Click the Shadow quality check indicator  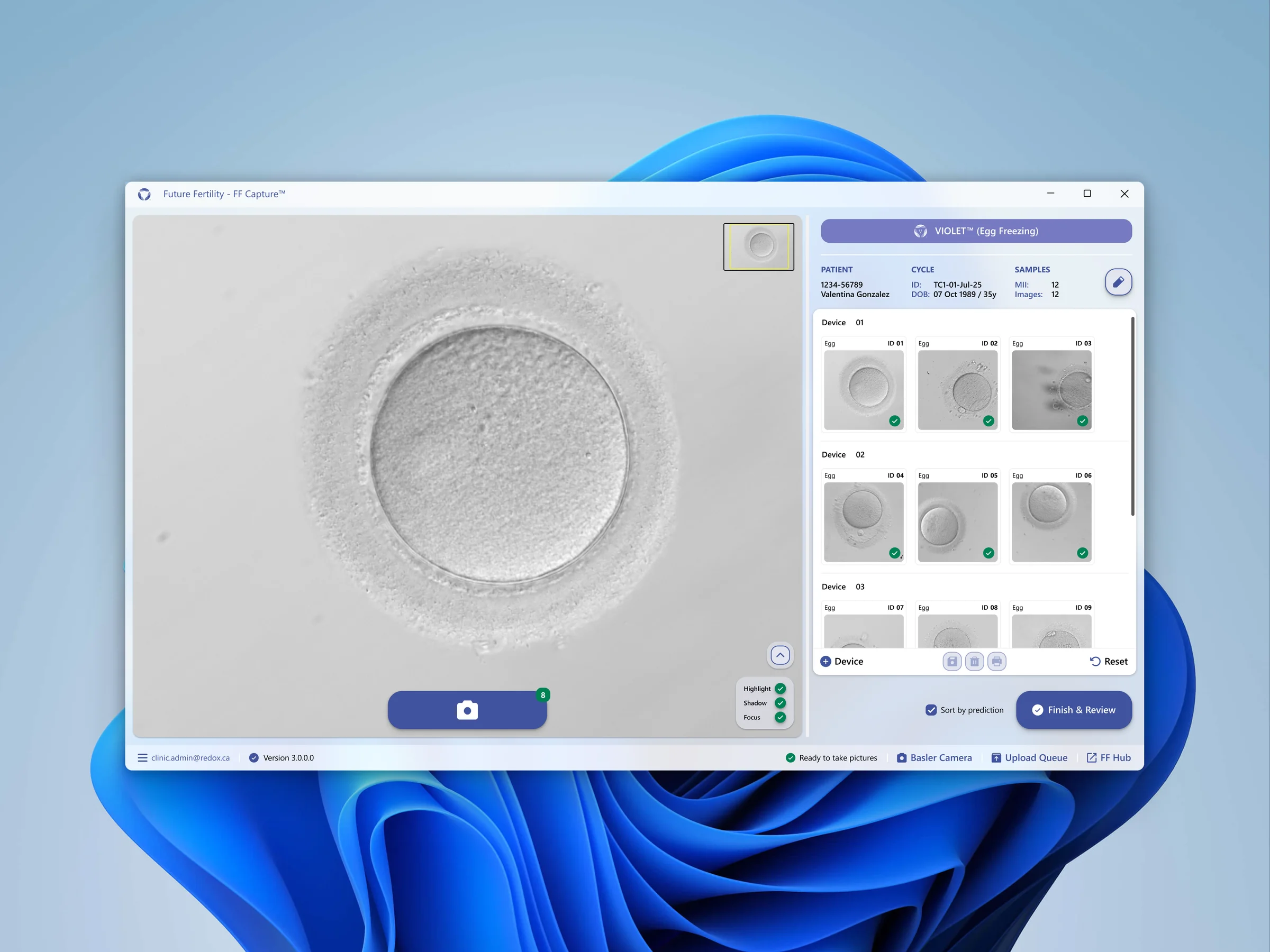tap(779, 702)
